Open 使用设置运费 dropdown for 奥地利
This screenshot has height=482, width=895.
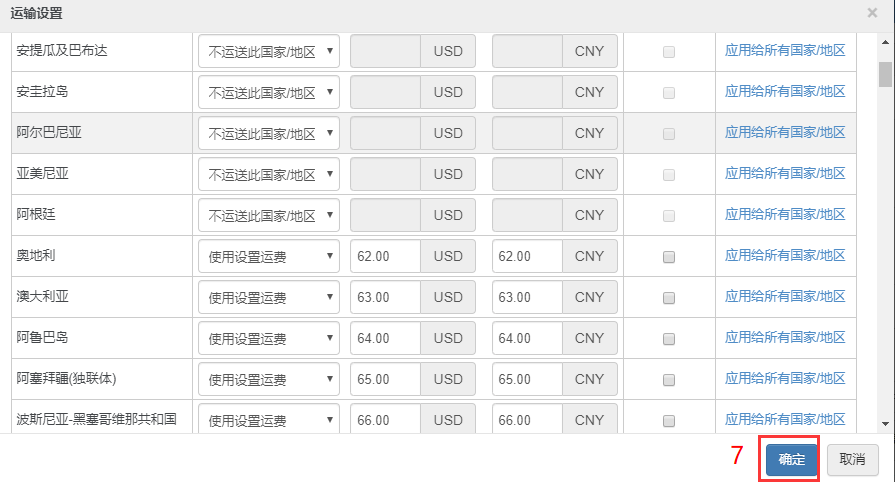tap(269, 256)
